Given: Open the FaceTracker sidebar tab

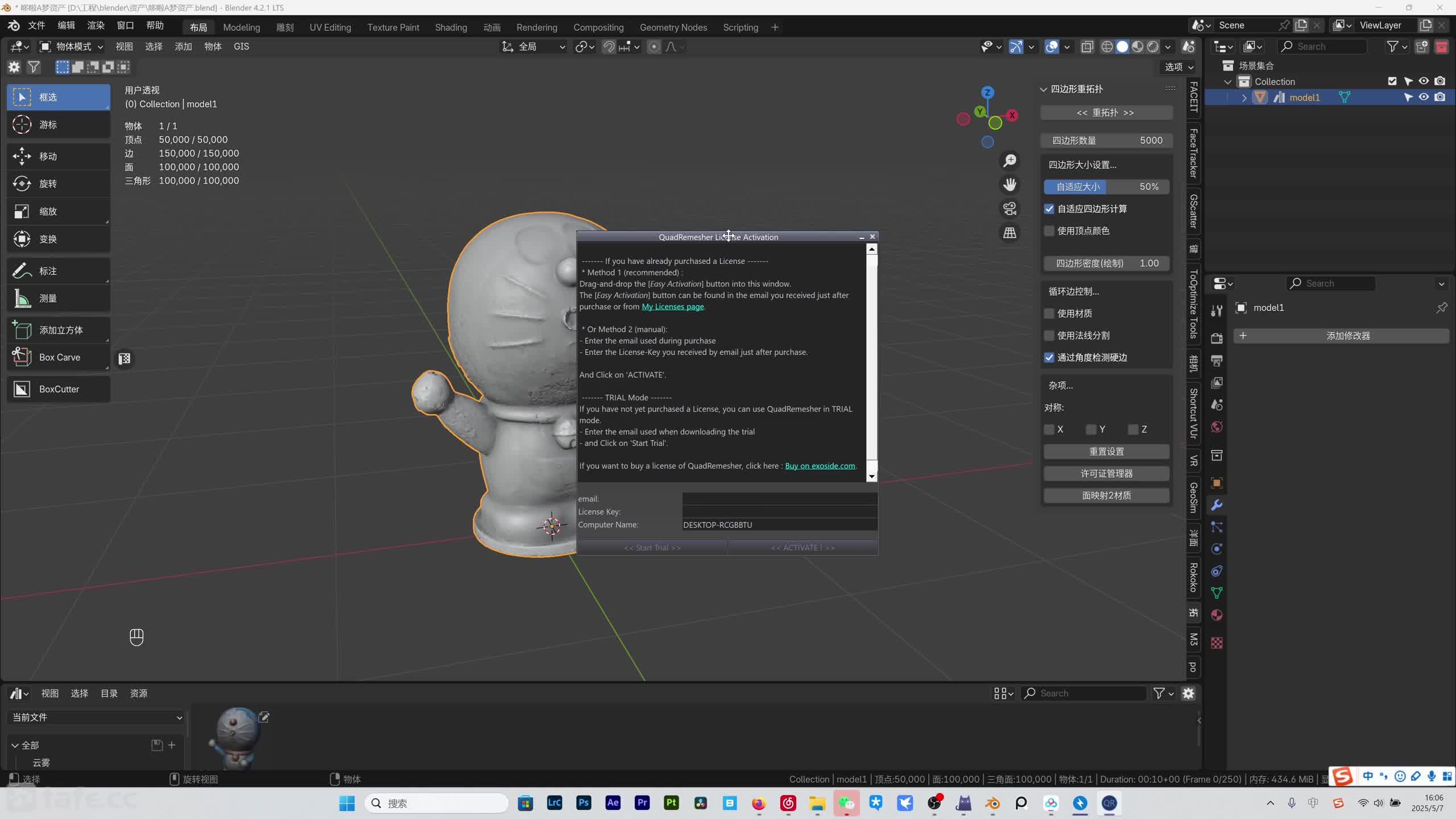Looking at the screenshot, I should [1193, 153].
